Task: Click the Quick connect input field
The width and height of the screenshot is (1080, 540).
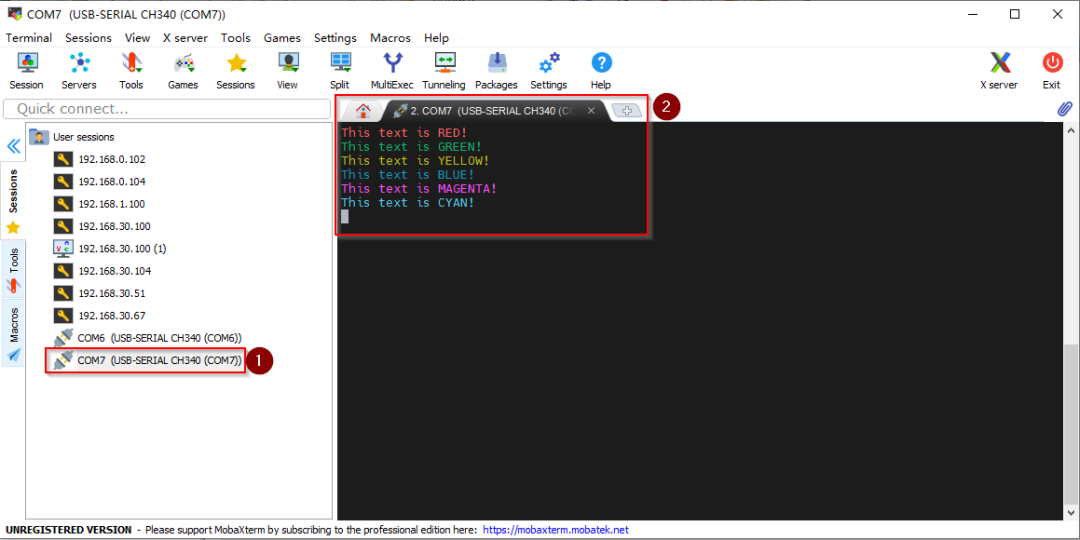Action: pos(167,109)
